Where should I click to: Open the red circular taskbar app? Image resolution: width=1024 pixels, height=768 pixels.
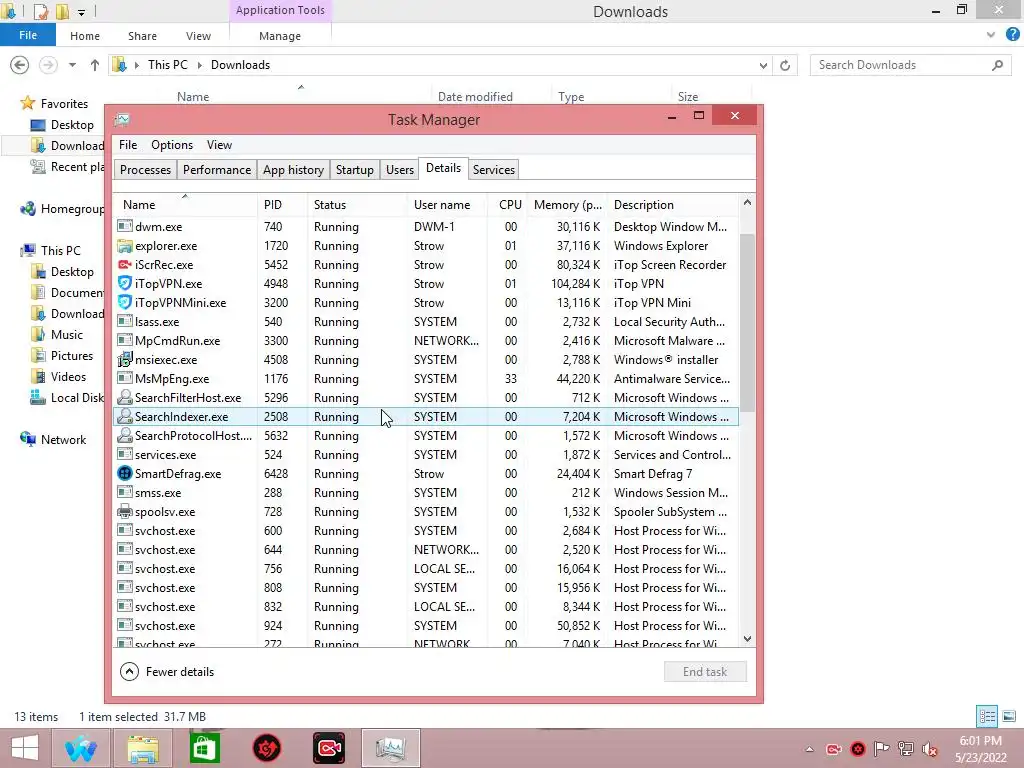click(x=266, y=748)
